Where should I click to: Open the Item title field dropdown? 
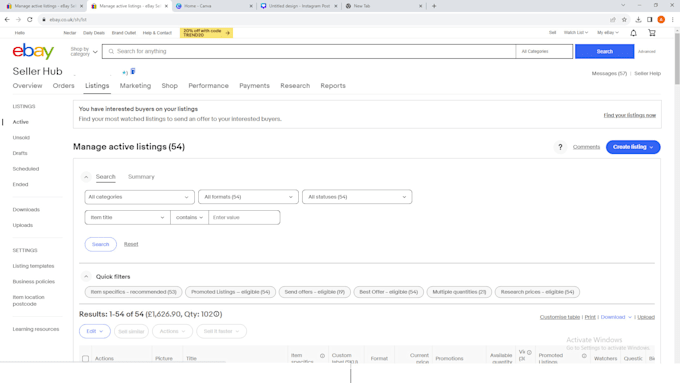[x=128, y=217]
